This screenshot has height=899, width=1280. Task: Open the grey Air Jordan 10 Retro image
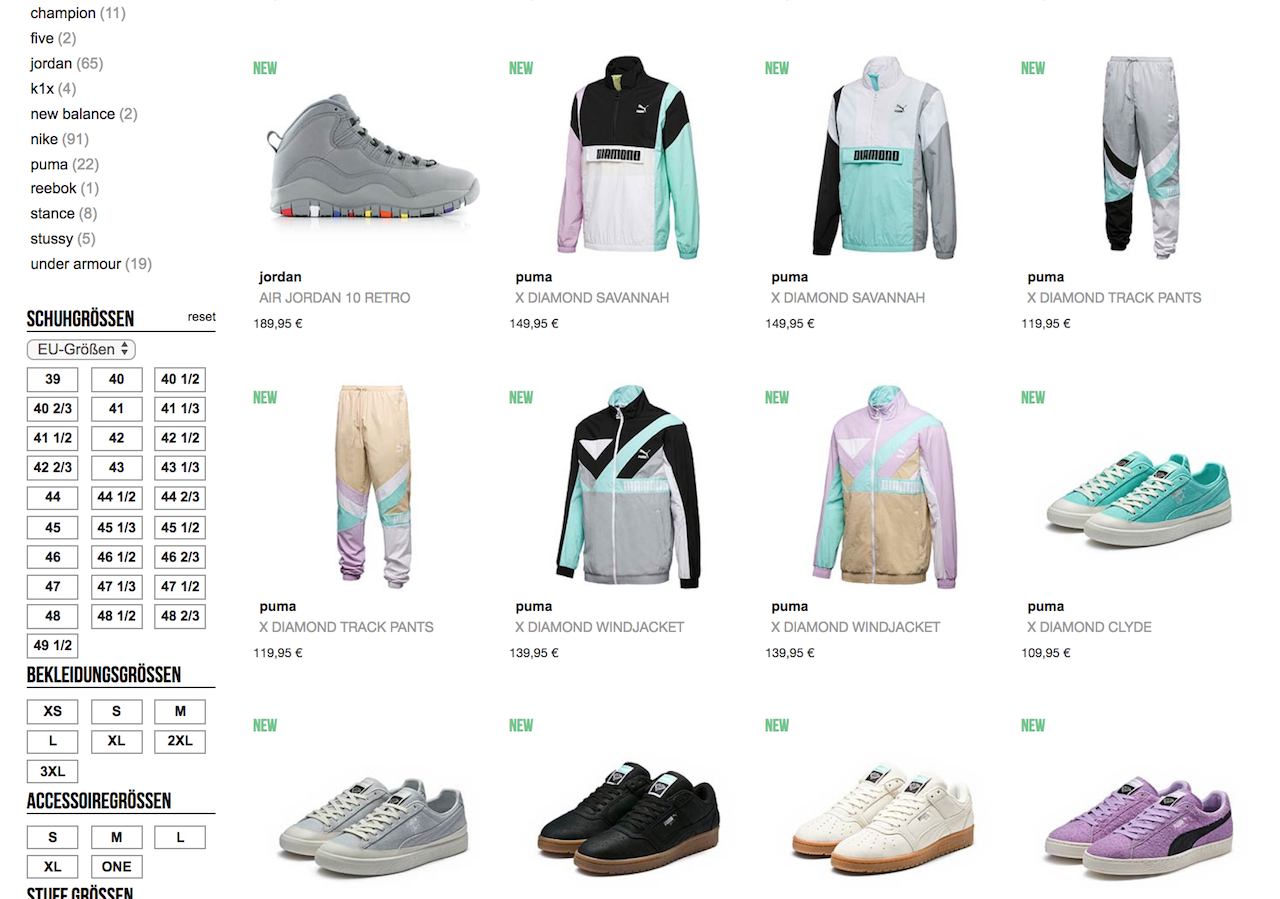372,159
